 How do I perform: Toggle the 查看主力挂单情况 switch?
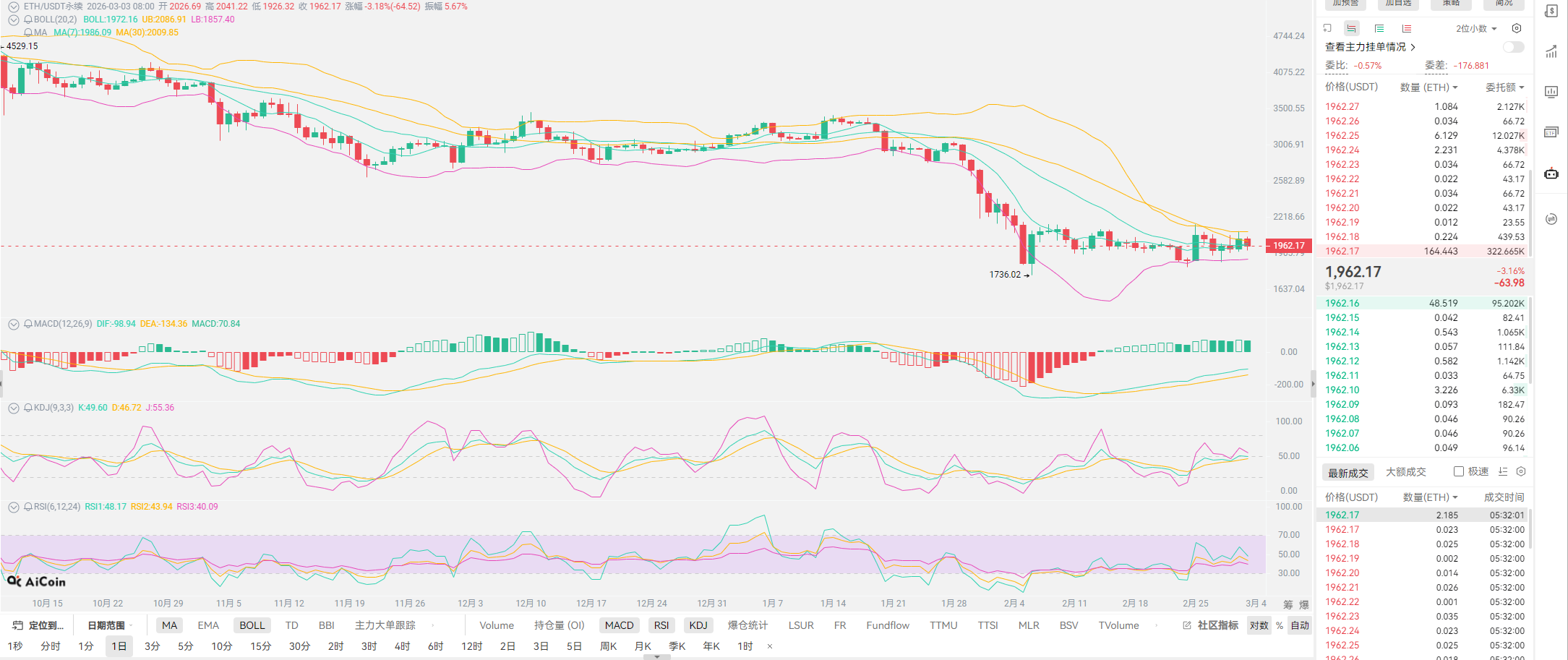coord(1512,47)
